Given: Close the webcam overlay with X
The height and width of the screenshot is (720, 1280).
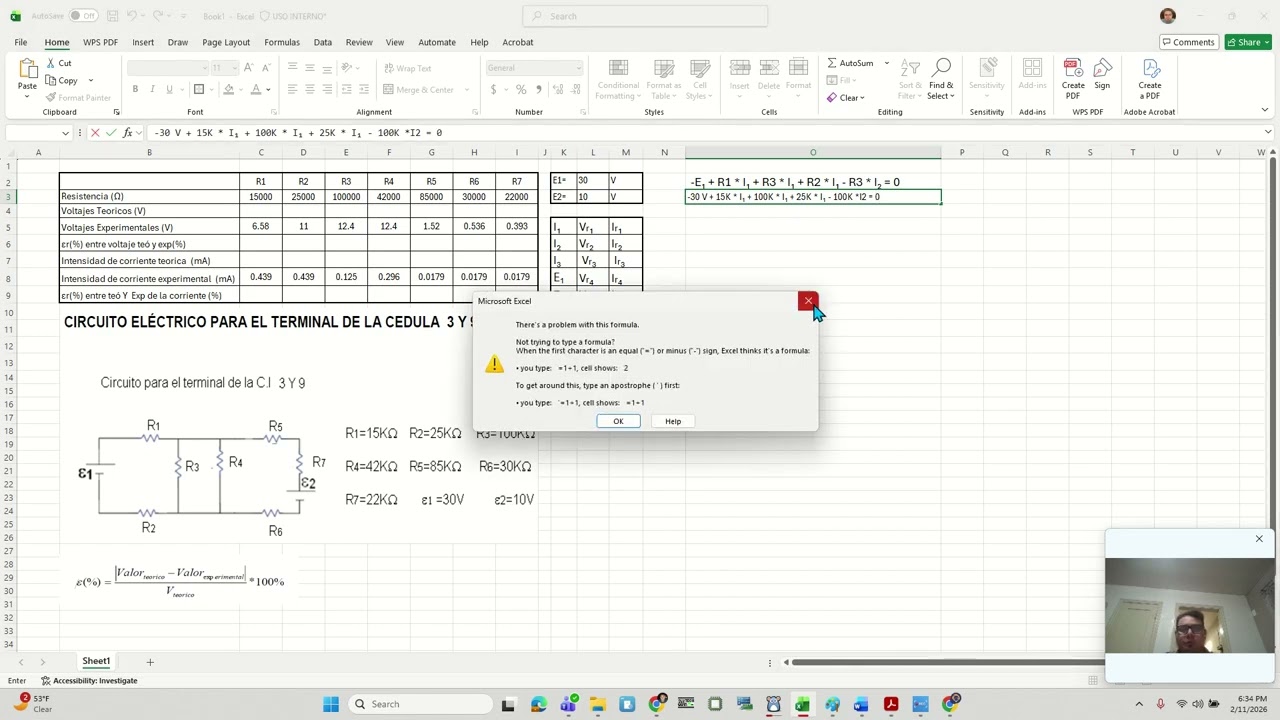Looking at the screenshot, I should [1259, 539].
